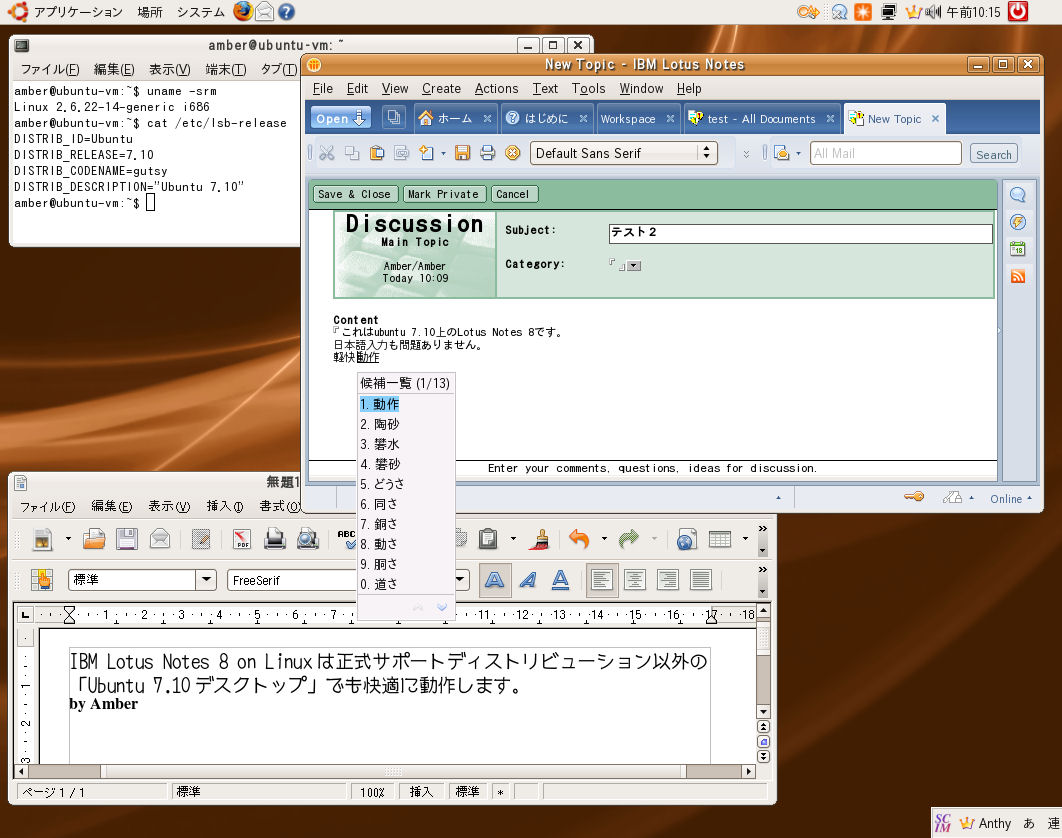Toggle selection mode 標準 in Writer status bar
1062x838 pixels.
tap(467, 791)
